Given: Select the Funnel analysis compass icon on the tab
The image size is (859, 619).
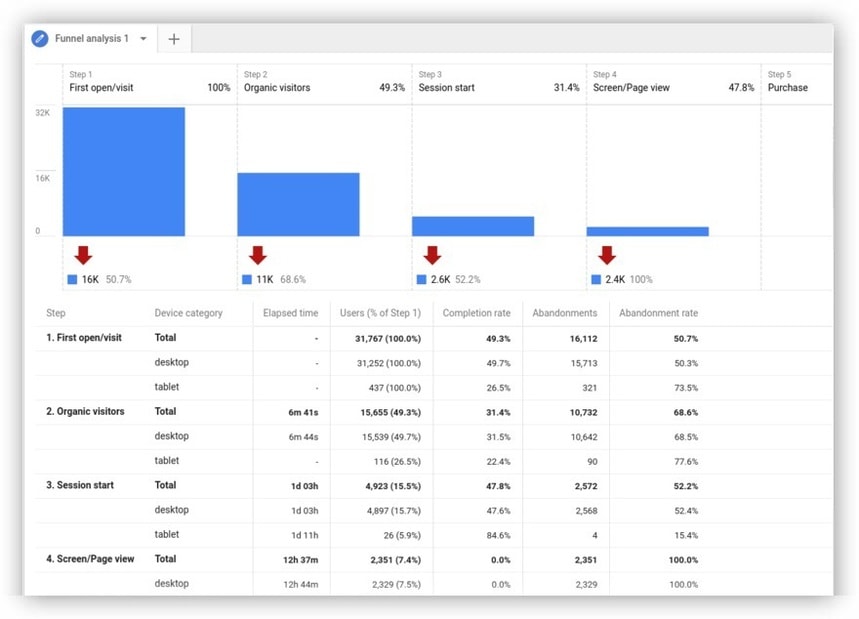Looking at the screenshot, I should [40, 38].
